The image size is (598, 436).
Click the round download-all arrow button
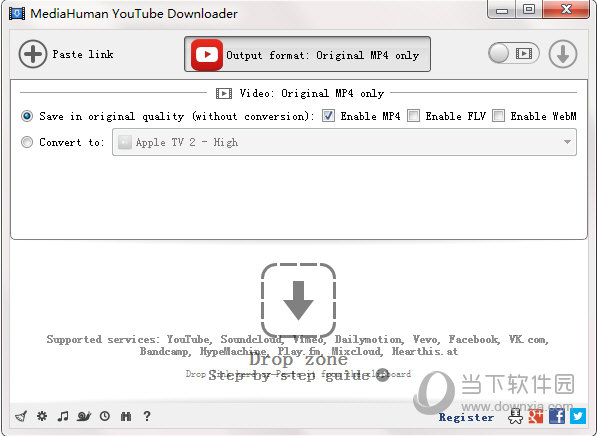click(563, 54)
